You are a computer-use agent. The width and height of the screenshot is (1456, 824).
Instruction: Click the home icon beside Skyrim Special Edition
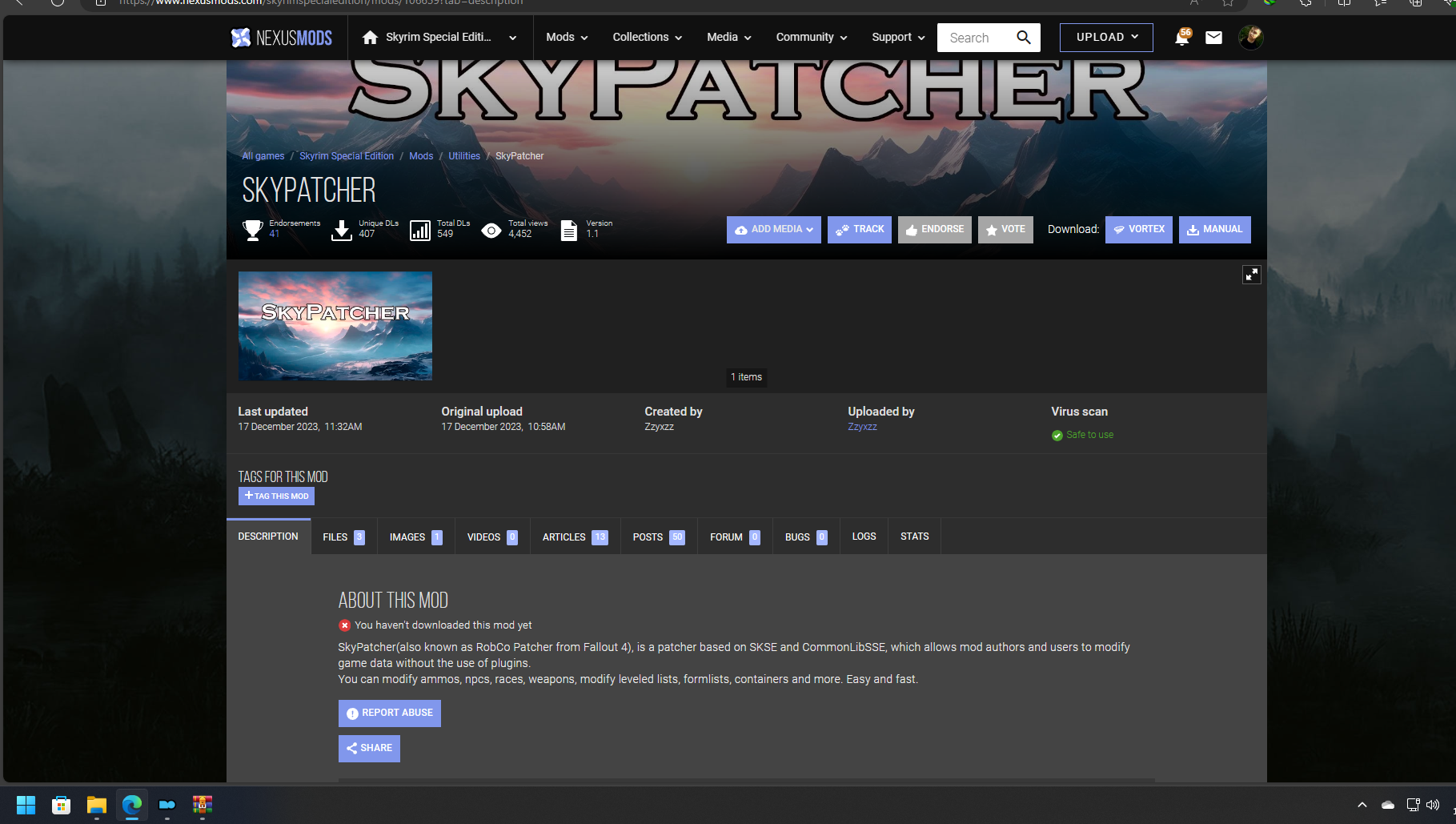point(370,38)
